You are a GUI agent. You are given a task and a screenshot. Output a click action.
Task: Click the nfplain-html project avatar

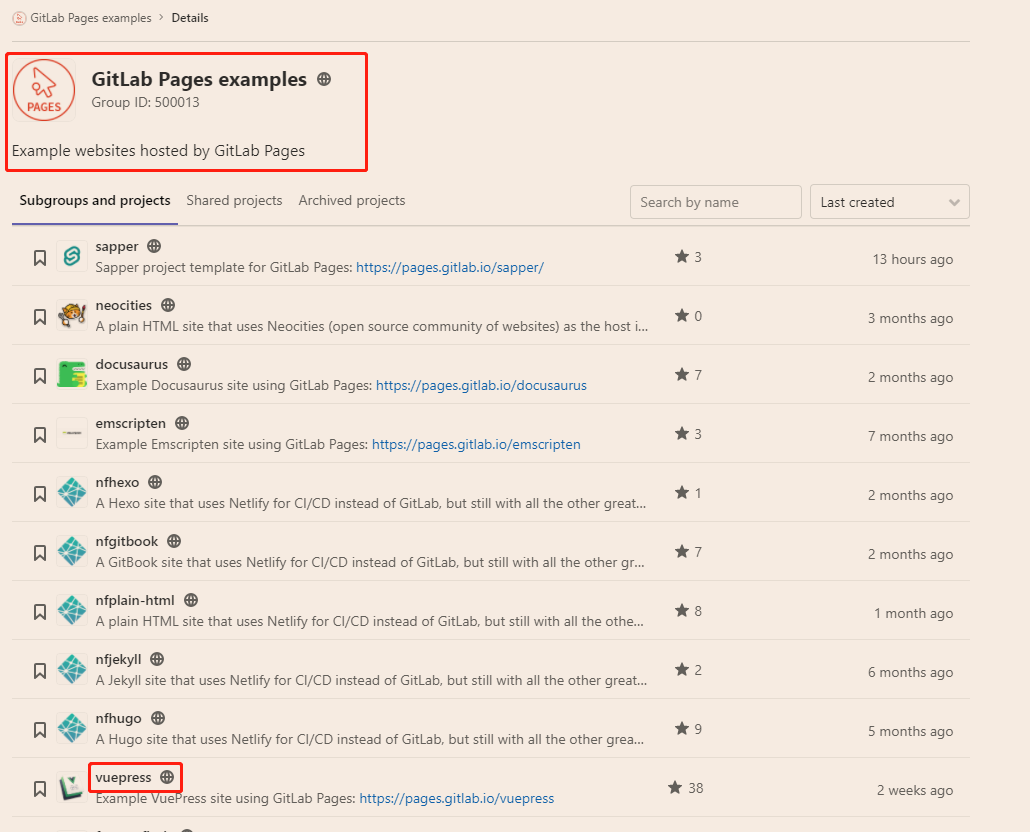tap(72, 611)
